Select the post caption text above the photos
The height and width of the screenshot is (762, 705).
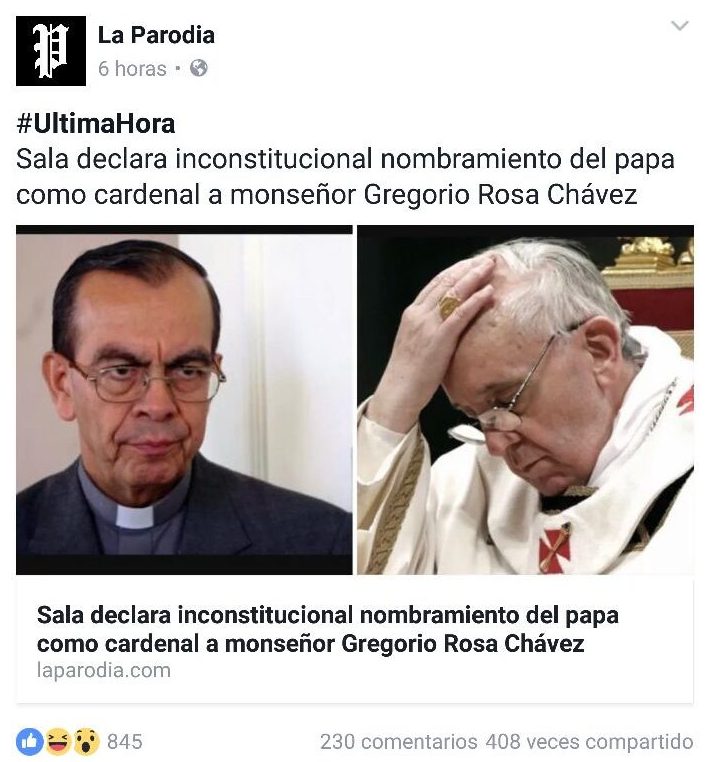point(345,177)
